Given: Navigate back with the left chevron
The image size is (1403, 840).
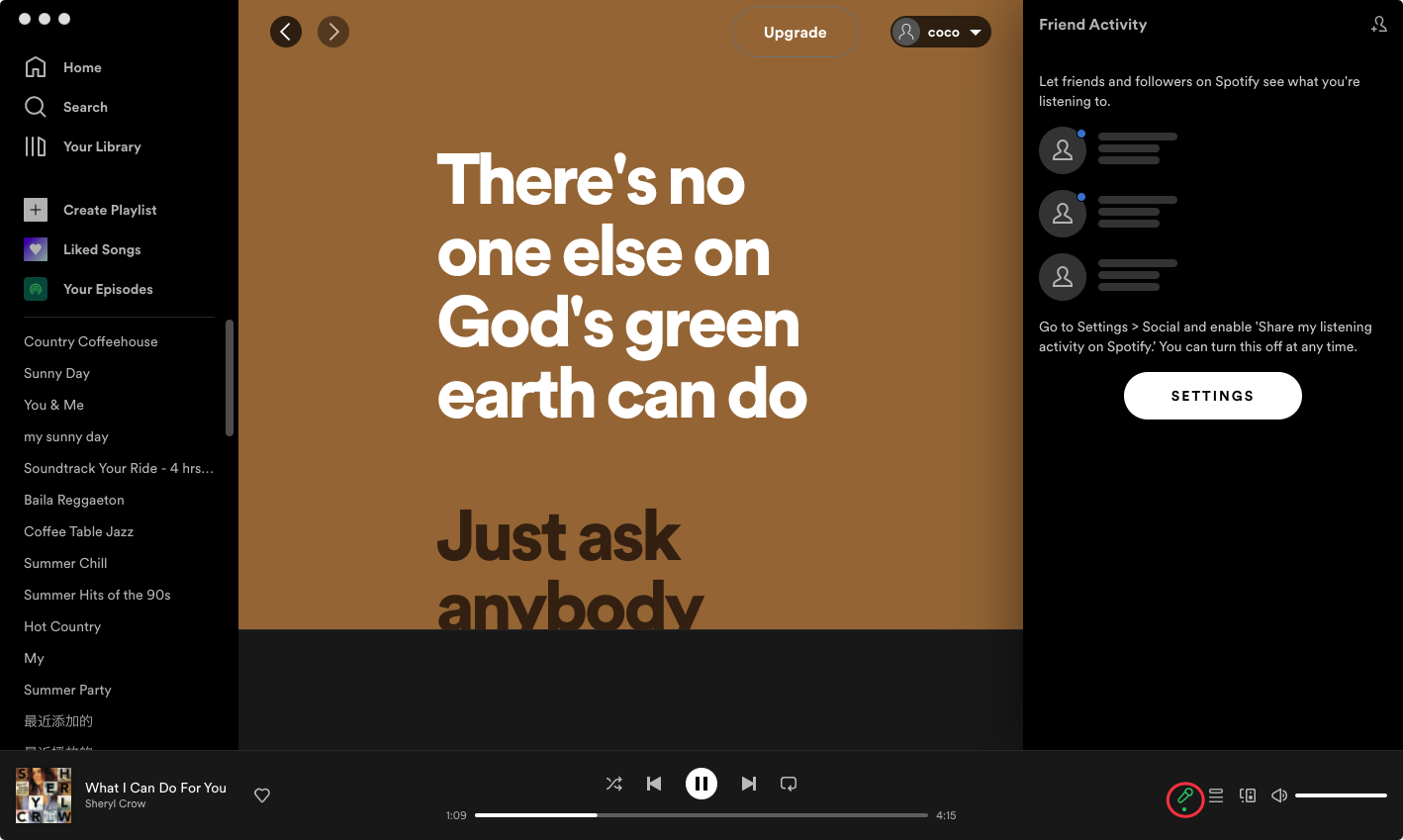Looking at the screenshot, I should (x=286, y=32).
